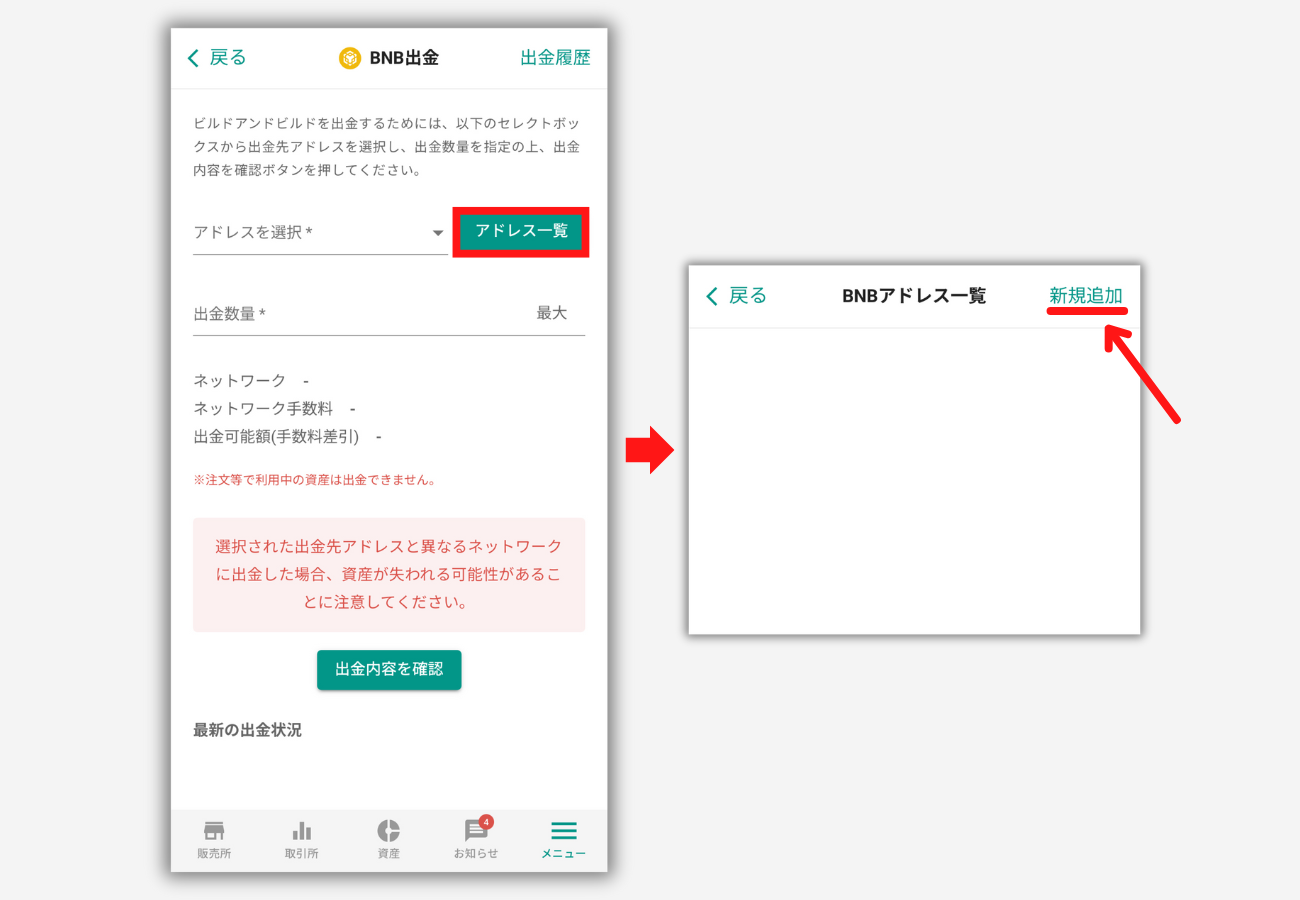Click the pink network warning notice box

coord(389,575)
